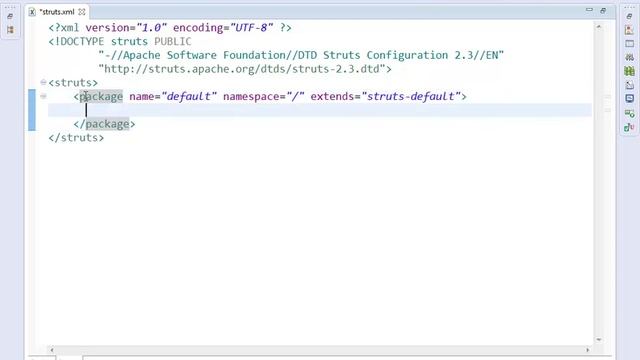Restore the left minimized view stack
The image size is (640, 360).
point(10,16)
